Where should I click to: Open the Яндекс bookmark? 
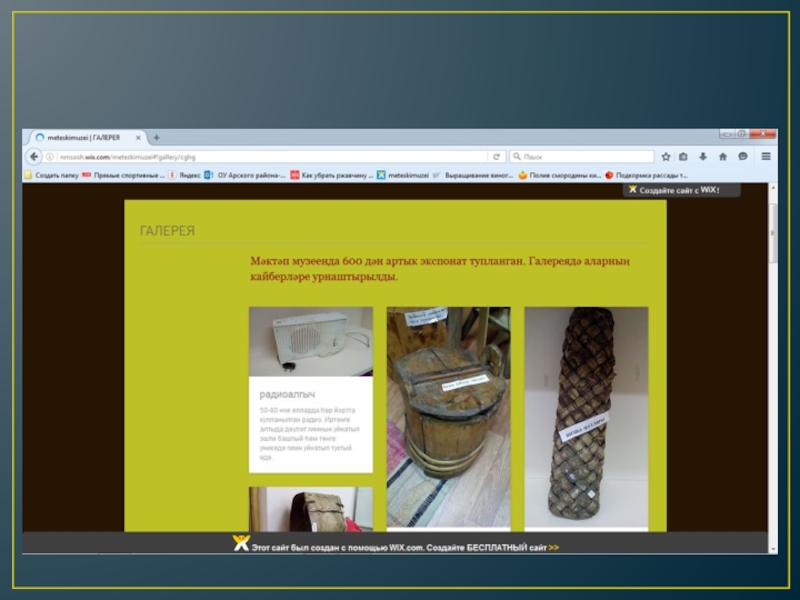coord(185,175)
